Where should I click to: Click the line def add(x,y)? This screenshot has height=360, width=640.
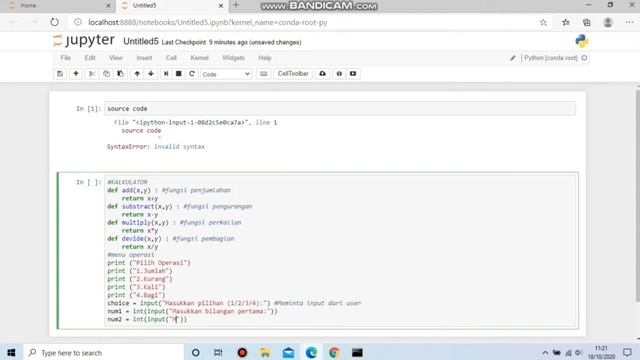[169, 190]
